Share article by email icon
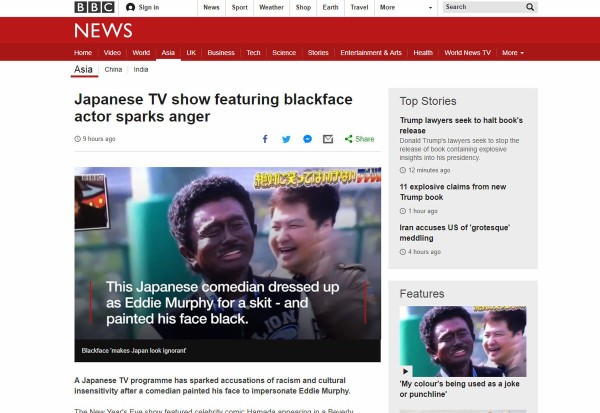The width and height of the screenshot is (600, 413). 328,139
